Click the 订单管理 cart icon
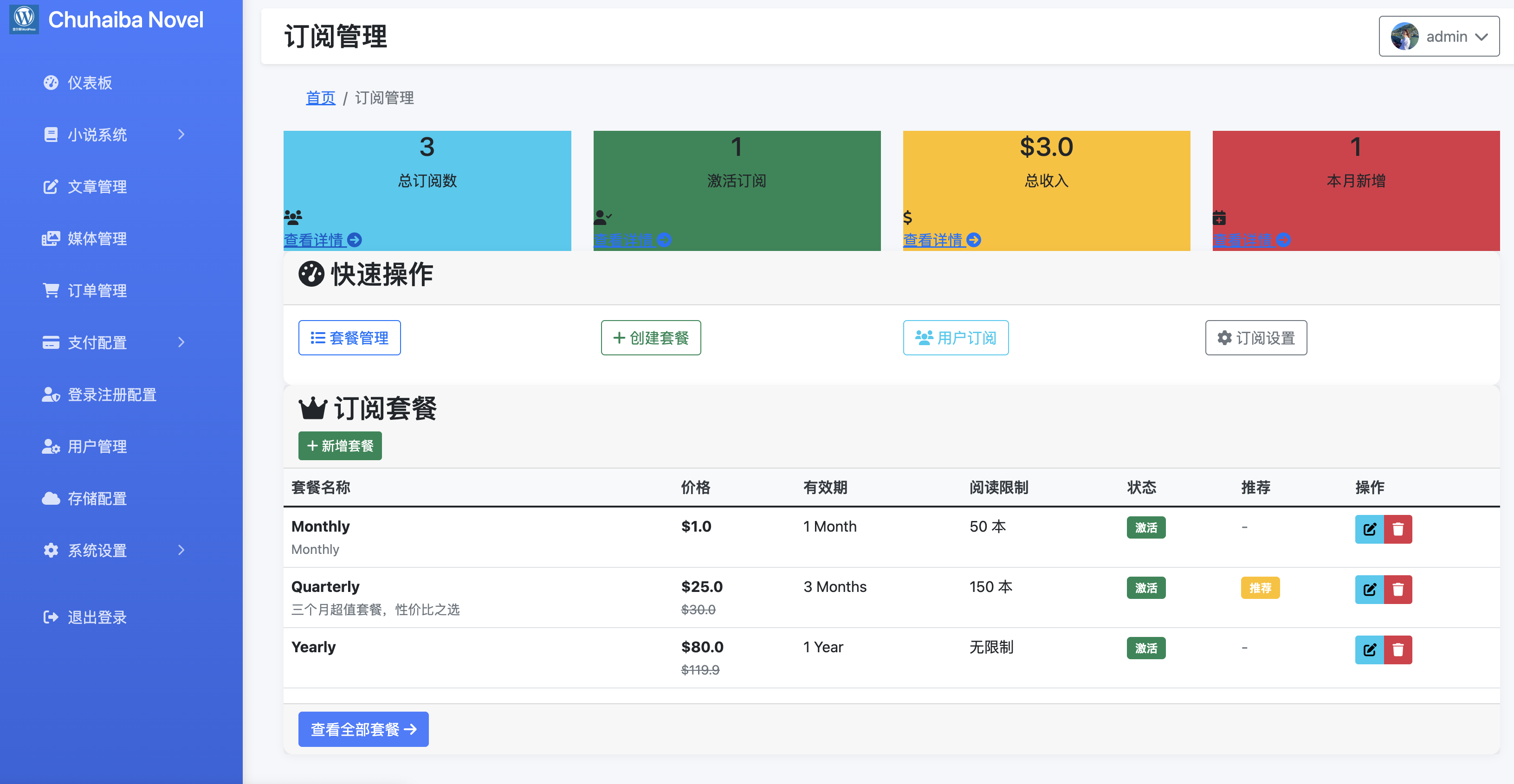This screenshot has width=1514, height=784. pos(51,291)
